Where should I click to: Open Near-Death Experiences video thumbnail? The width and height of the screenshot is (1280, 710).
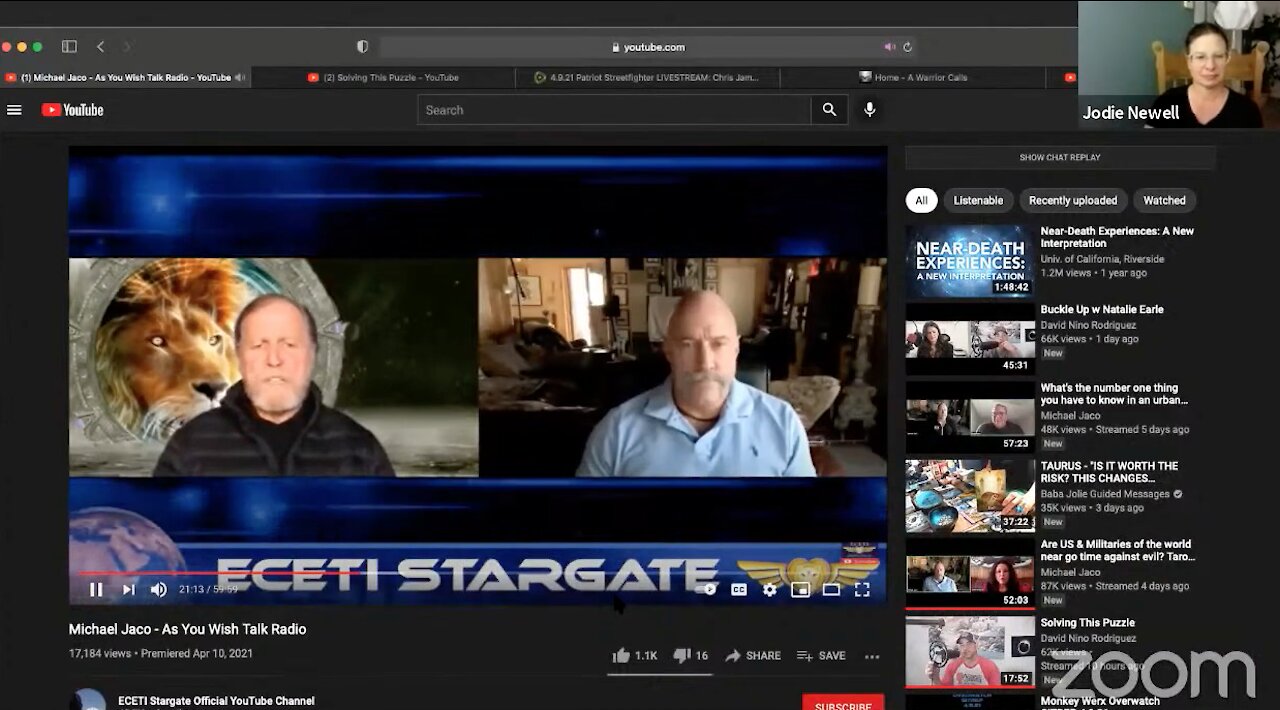coord(970,261)
